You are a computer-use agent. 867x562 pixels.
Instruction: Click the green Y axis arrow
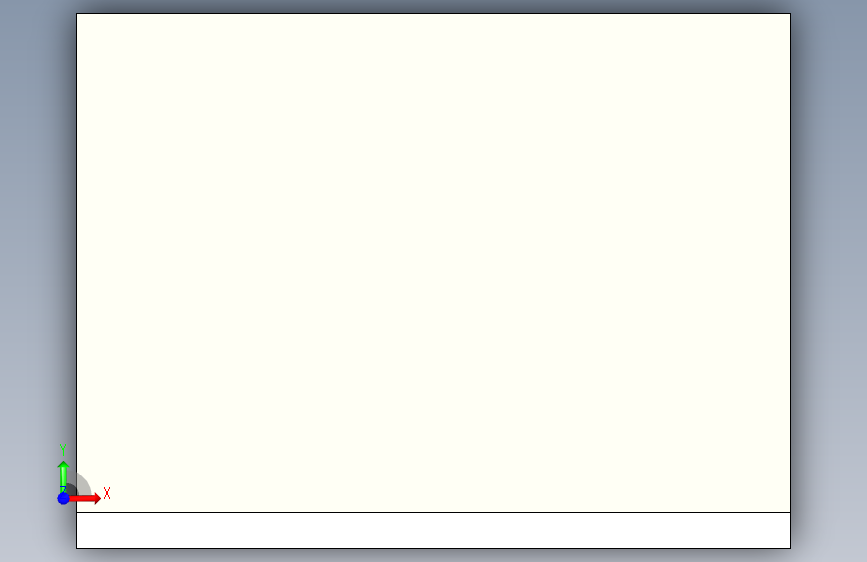[x=63, y=475]
